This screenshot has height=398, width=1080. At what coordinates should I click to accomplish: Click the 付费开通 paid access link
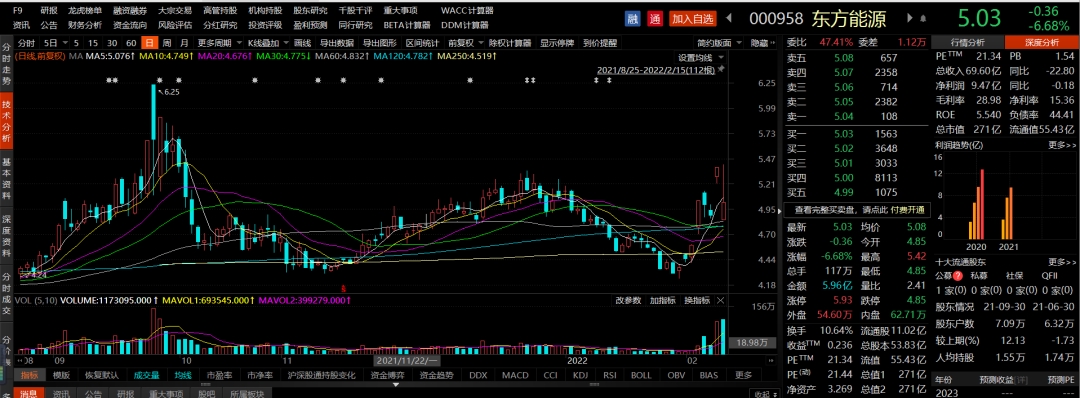[908, 209]
